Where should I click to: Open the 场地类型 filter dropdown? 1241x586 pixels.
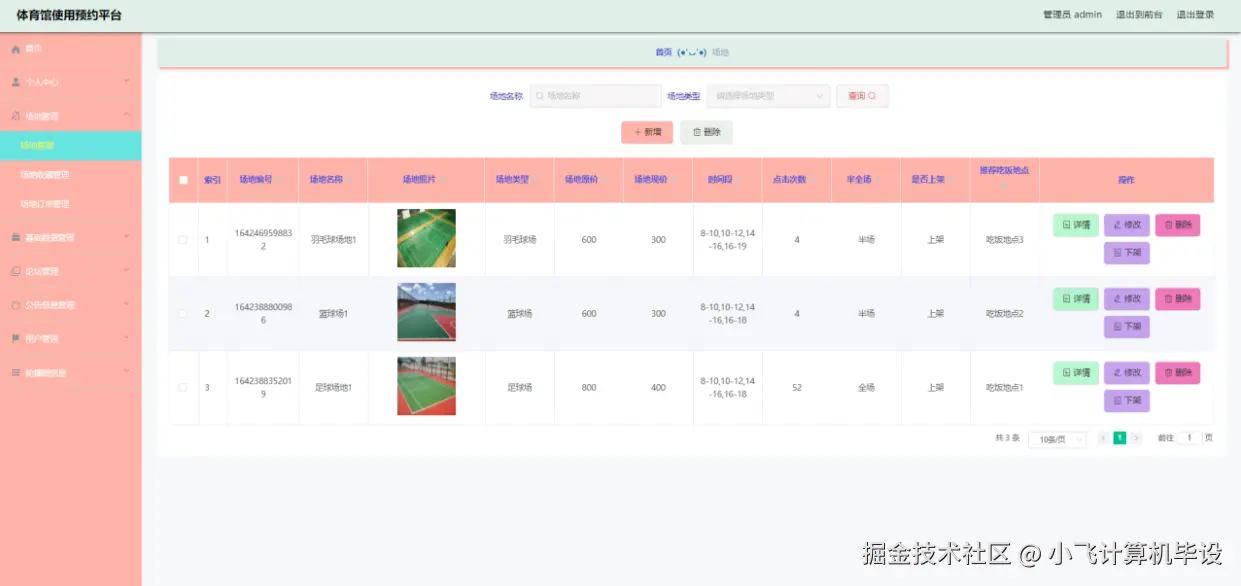click(x=768, y=96)
